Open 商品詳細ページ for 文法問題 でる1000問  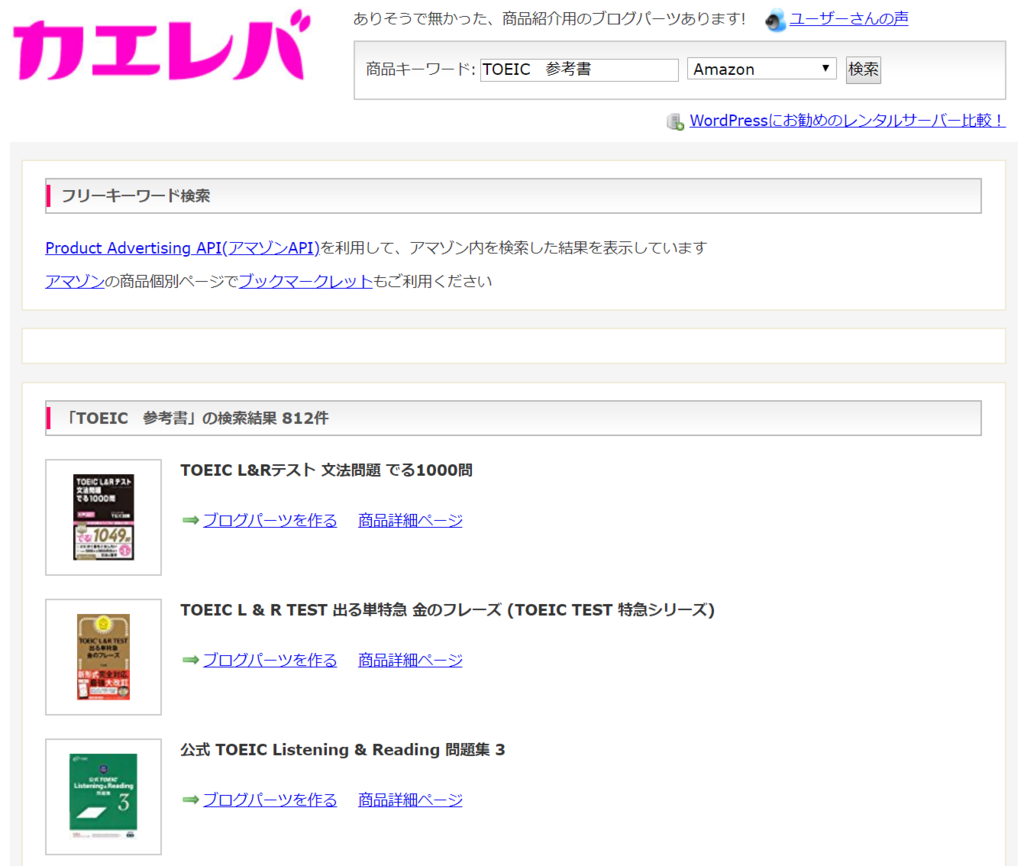click(410, 521)
